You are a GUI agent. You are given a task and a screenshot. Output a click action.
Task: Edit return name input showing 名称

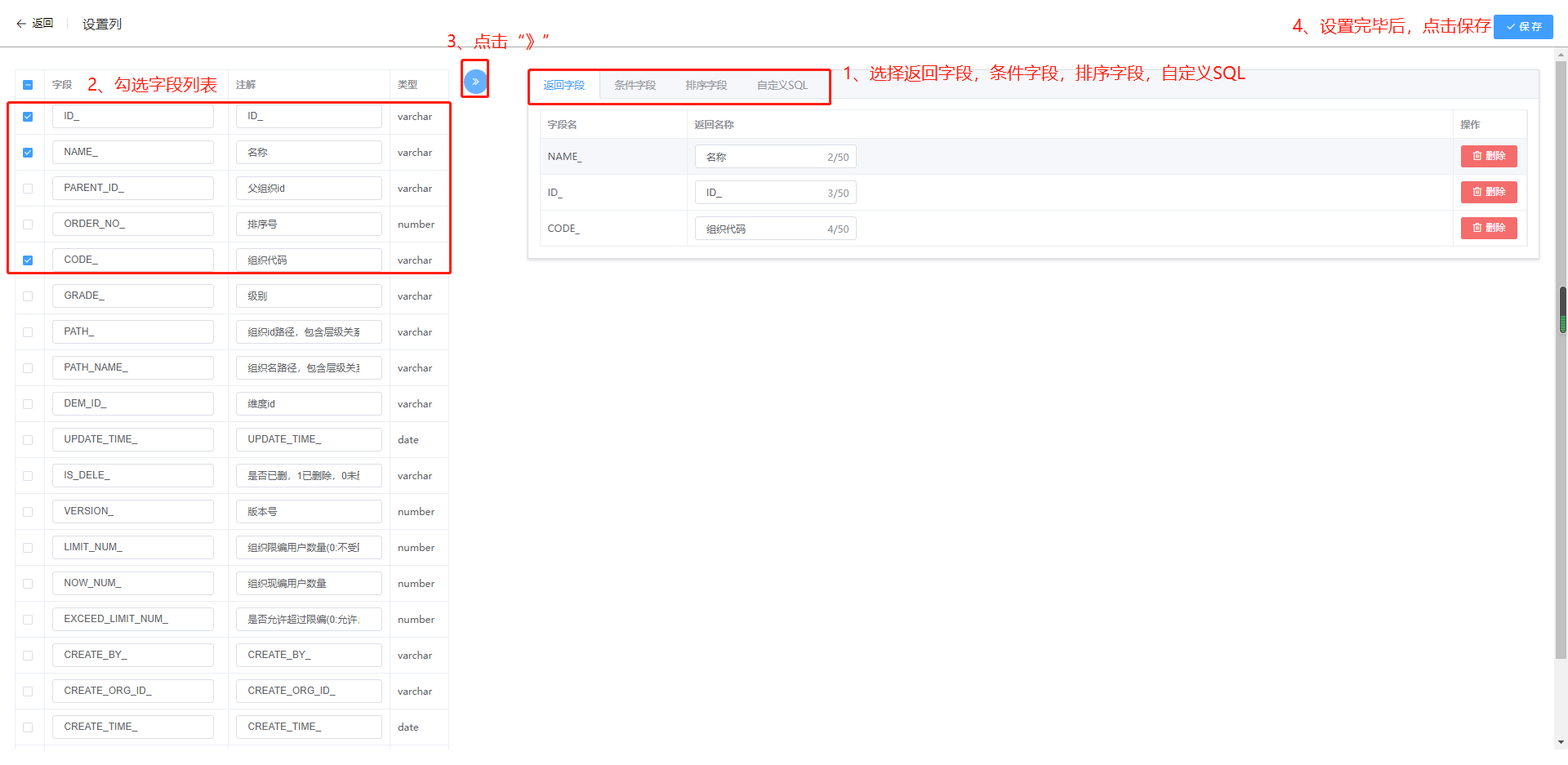coord(776,157)
